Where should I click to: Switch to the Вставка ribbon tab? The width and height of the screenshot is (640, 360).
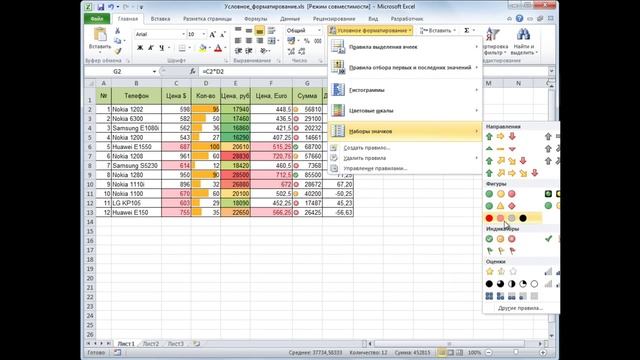click(160, 19)
